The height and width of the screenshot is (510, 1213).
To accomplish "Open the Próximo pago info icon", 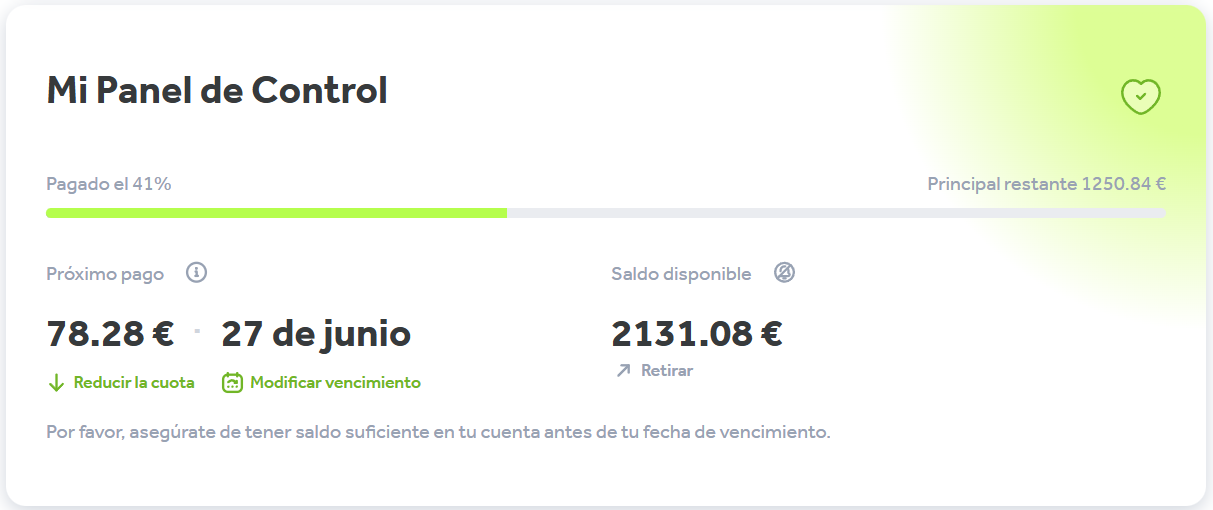I will pos(197,273).
